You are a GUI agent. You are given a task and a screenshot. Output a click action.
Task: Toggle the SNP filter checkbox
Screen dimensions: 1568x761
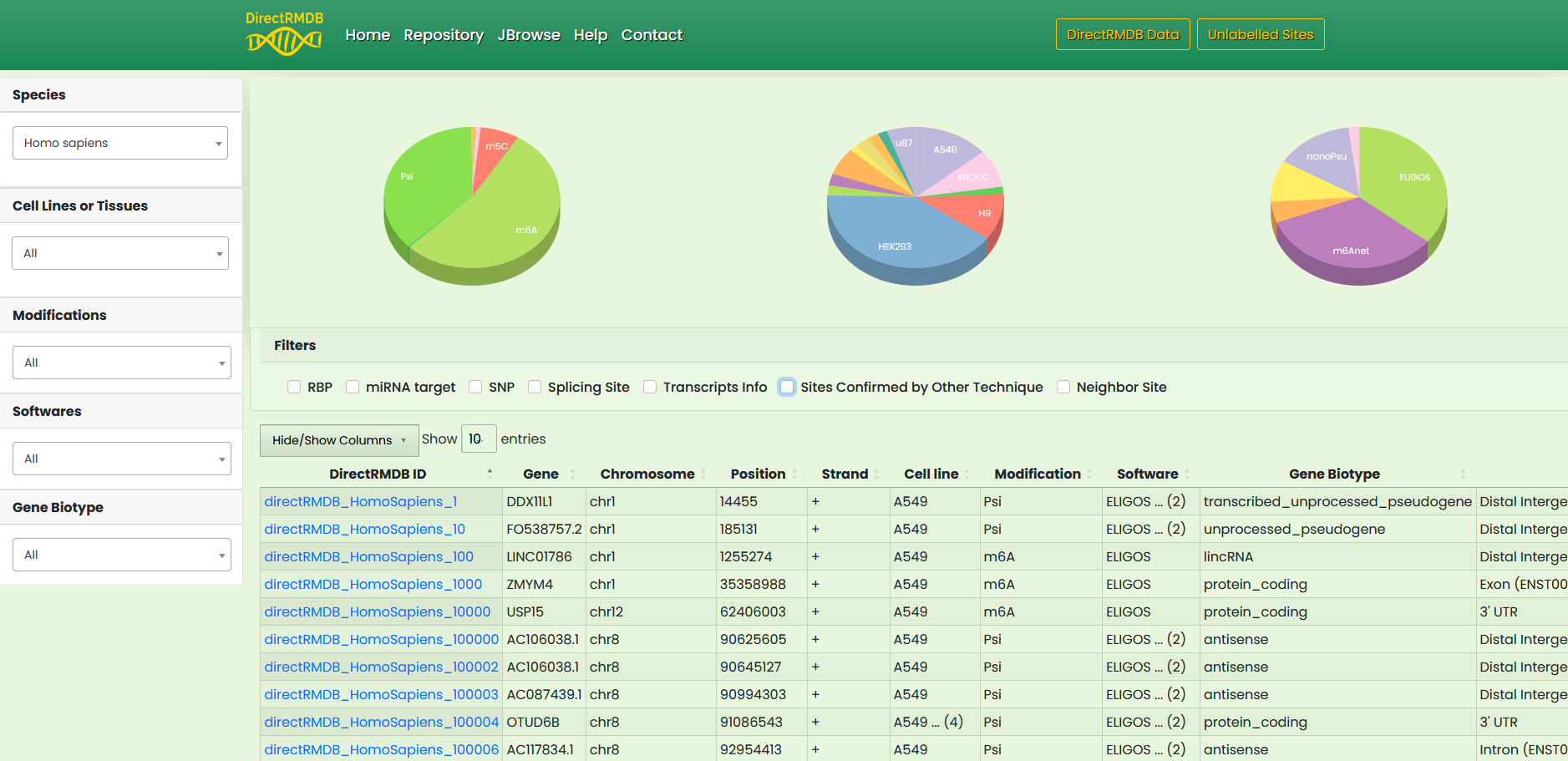(475, 387)
